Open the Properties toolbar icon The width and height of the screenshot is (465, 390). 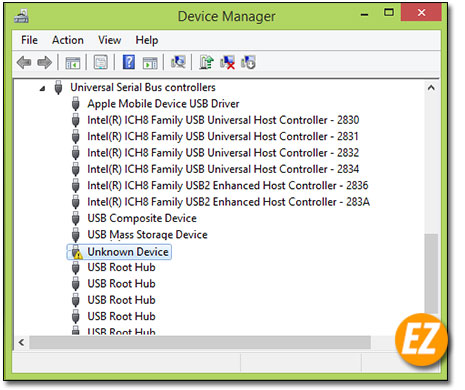coord(100,62)
